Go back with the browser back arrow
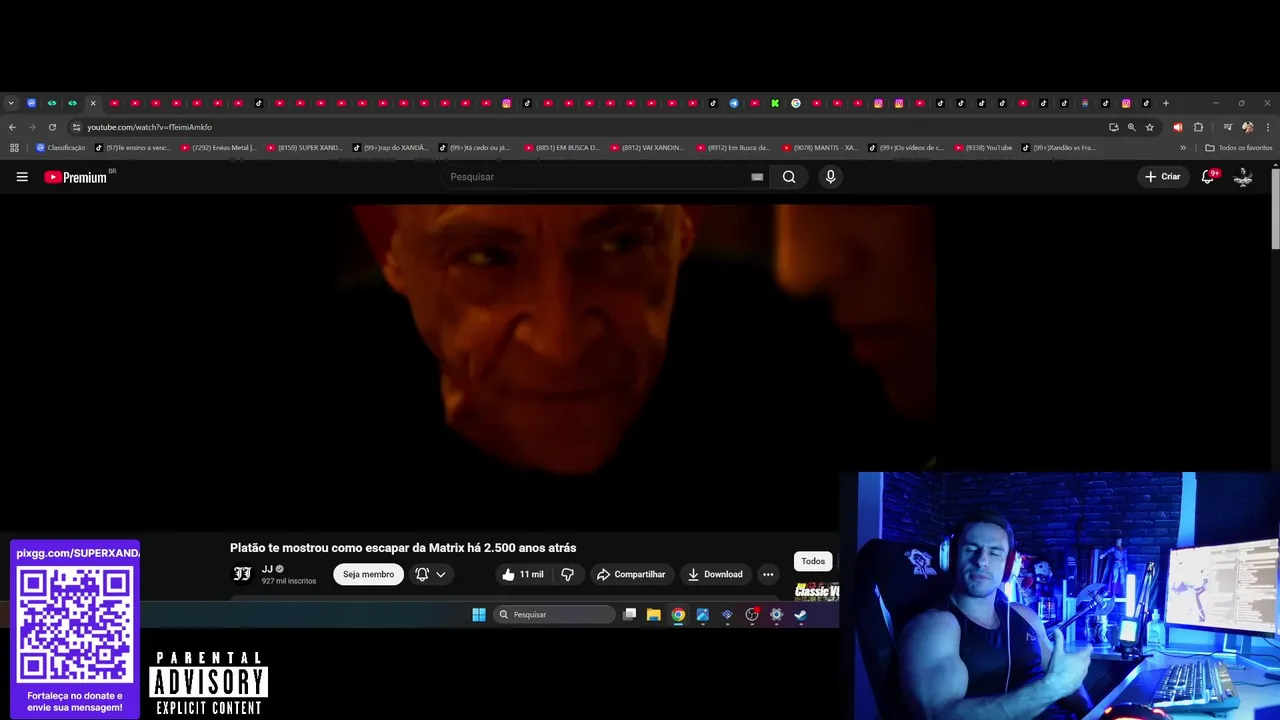Viewport: 1280px width, 720px height. 12,127
